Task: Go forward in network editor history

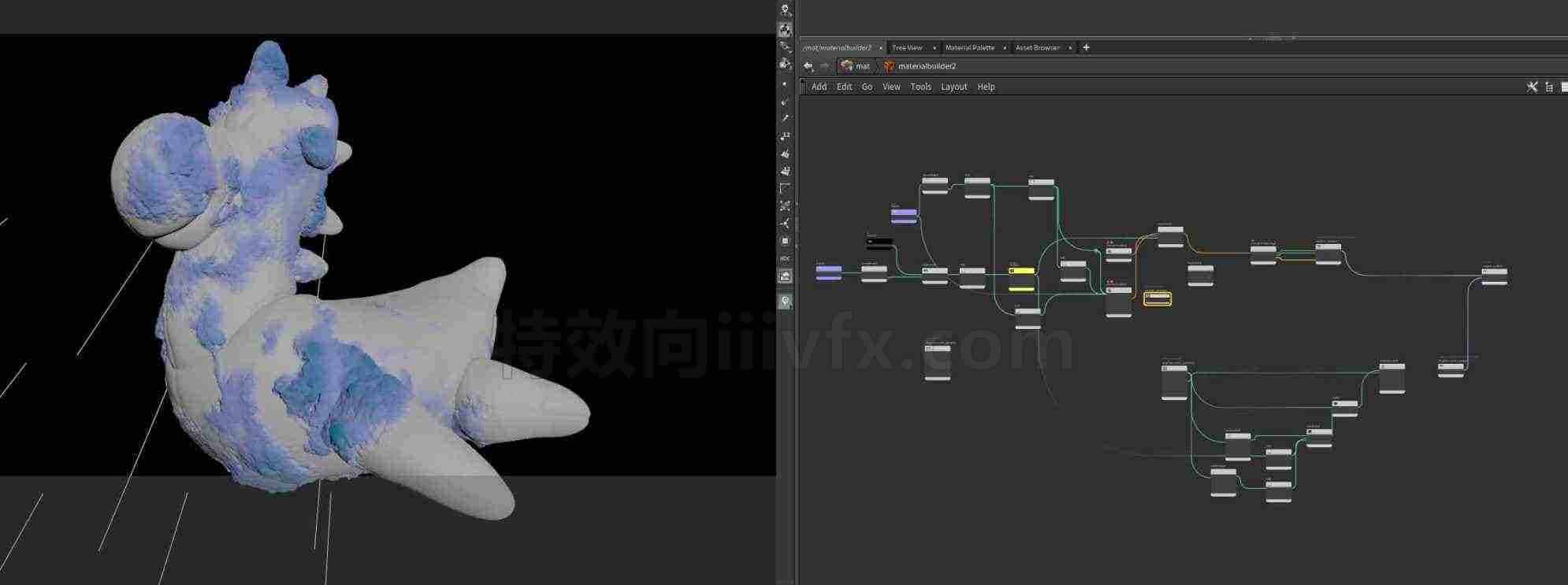Action: [824, 66]
